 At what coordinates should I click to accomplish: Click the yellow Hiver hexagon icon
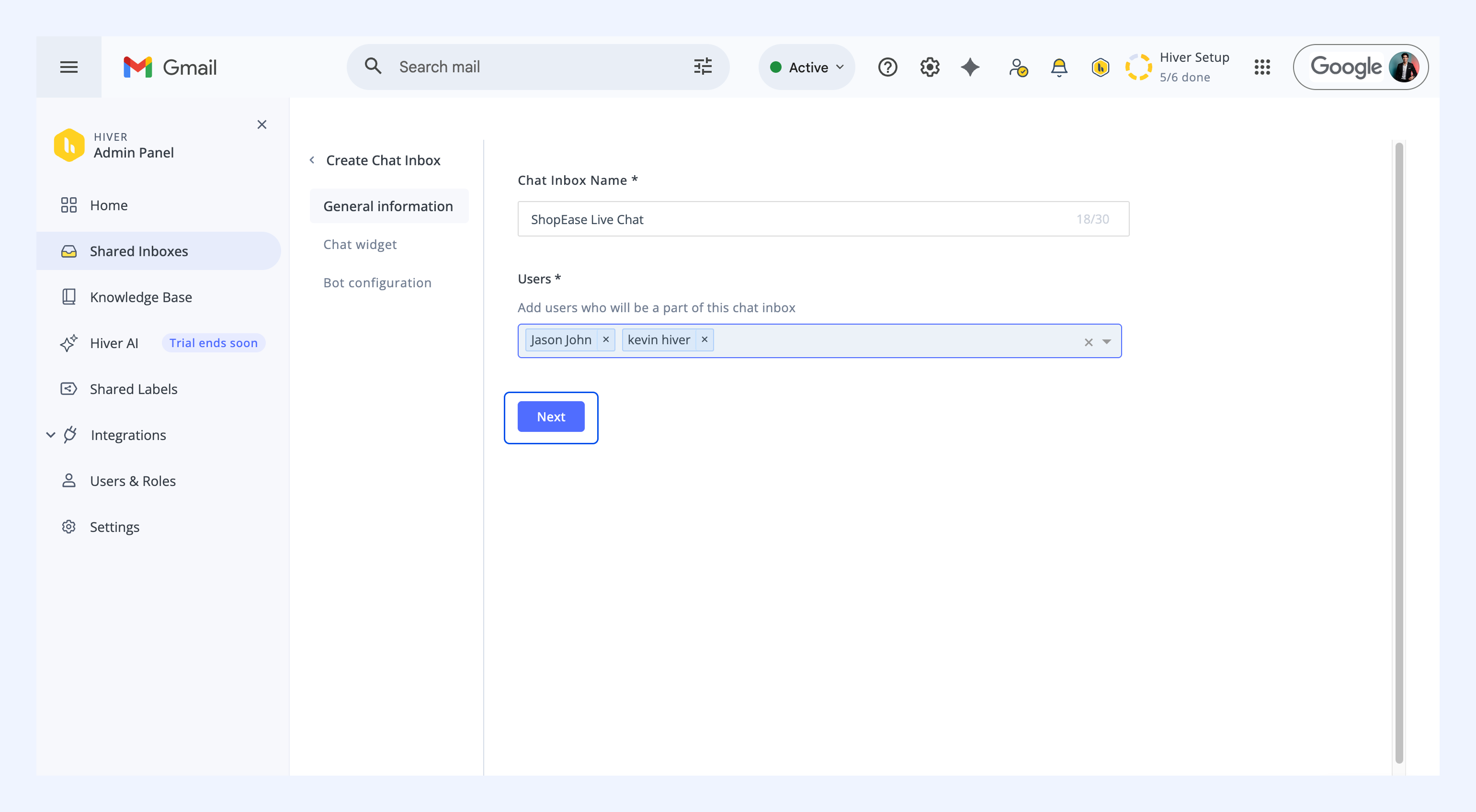1100,67
